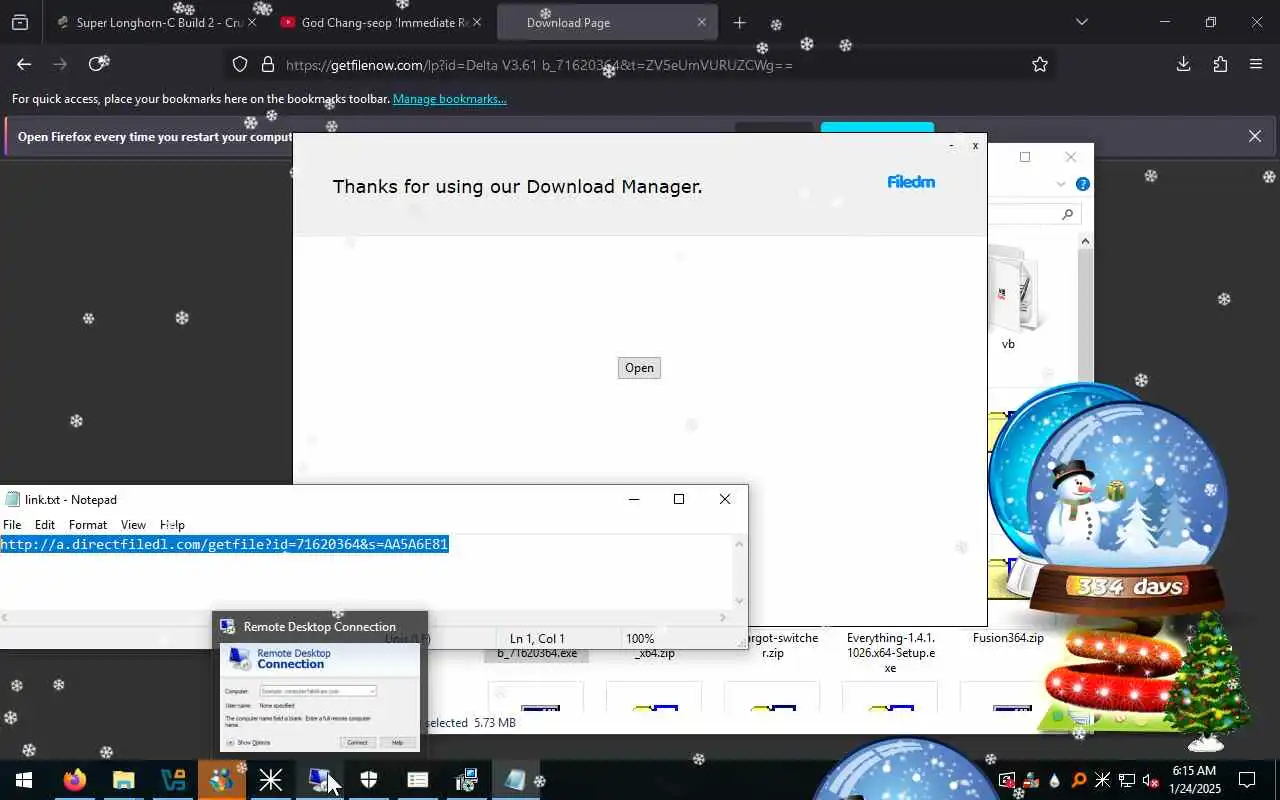
Task: Open File Explorer from the taskbar
Action: pos(123,780)
